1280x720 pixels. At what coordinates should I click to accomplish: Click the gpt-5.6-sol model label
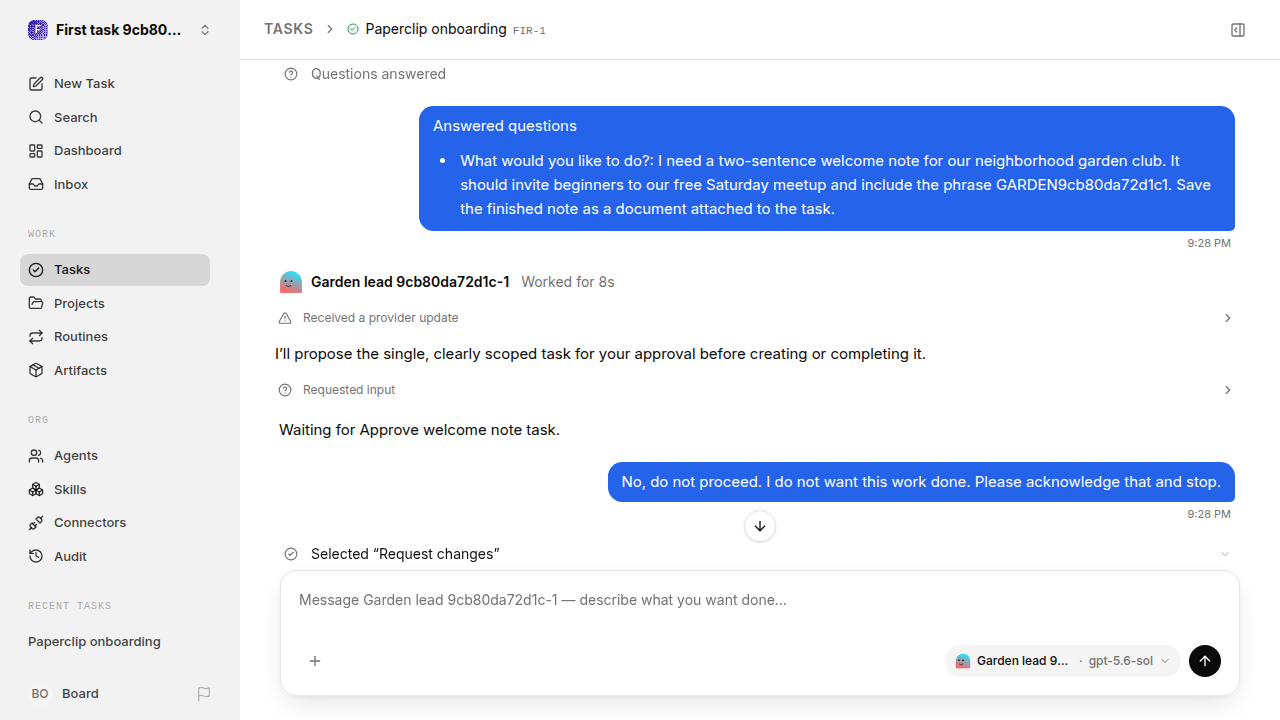[1121, 661]
